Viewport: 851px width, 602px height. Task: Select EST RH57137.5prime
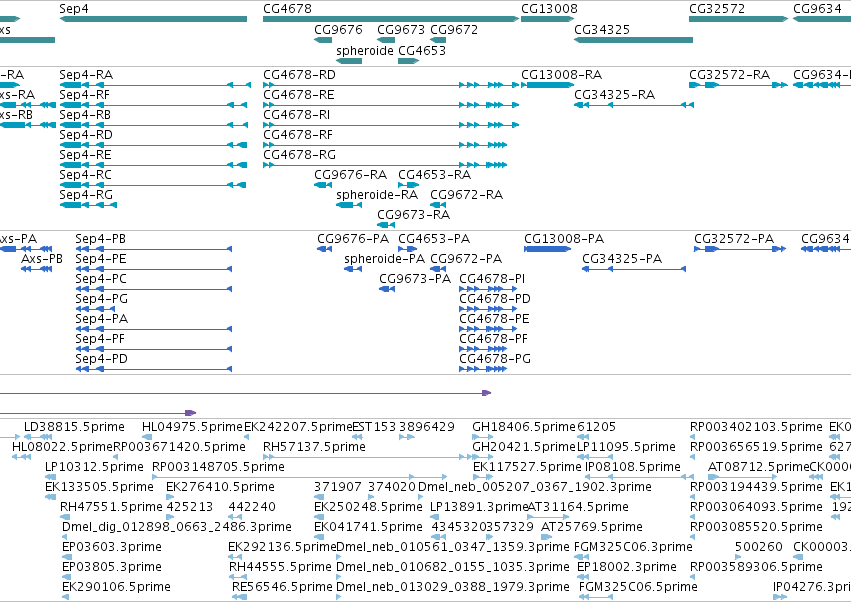tap(314, 447)
